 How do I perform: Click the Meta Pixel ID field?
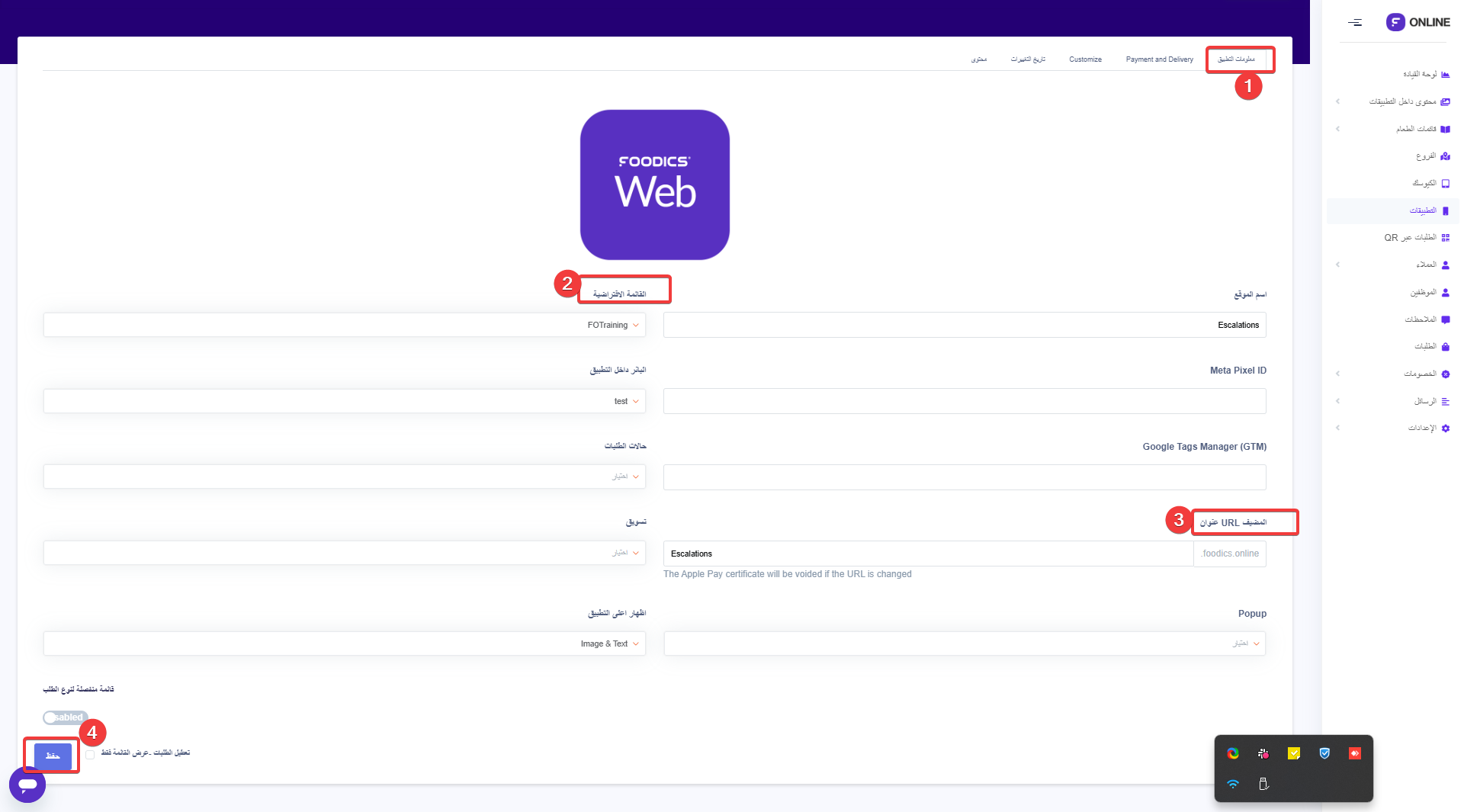click(965, 401)
